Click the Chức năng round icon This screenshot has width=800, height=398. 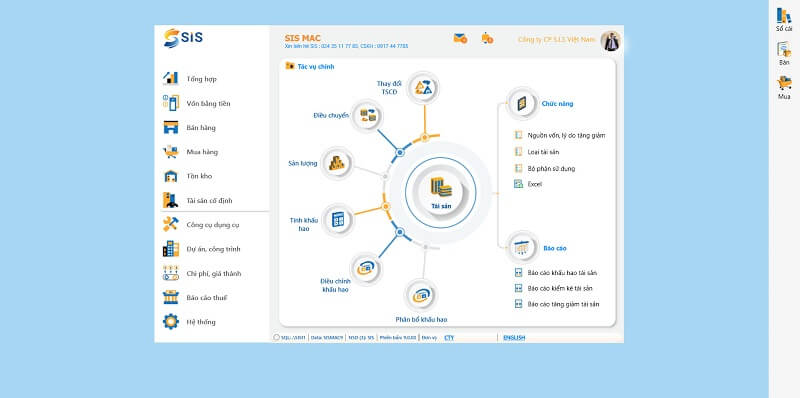click(522, 104)
